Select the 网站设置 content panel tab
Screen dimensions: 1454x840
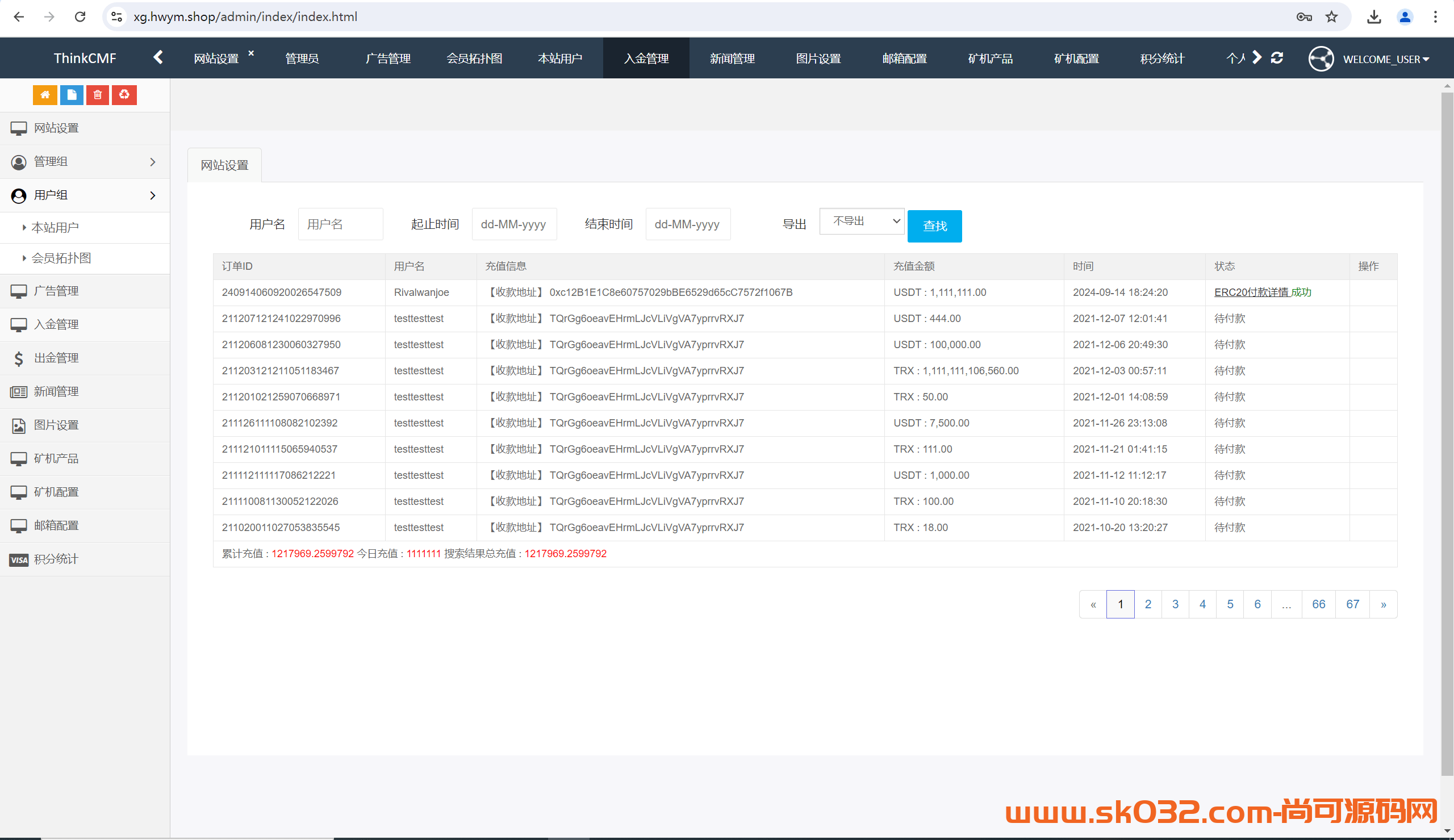point(224,166)
